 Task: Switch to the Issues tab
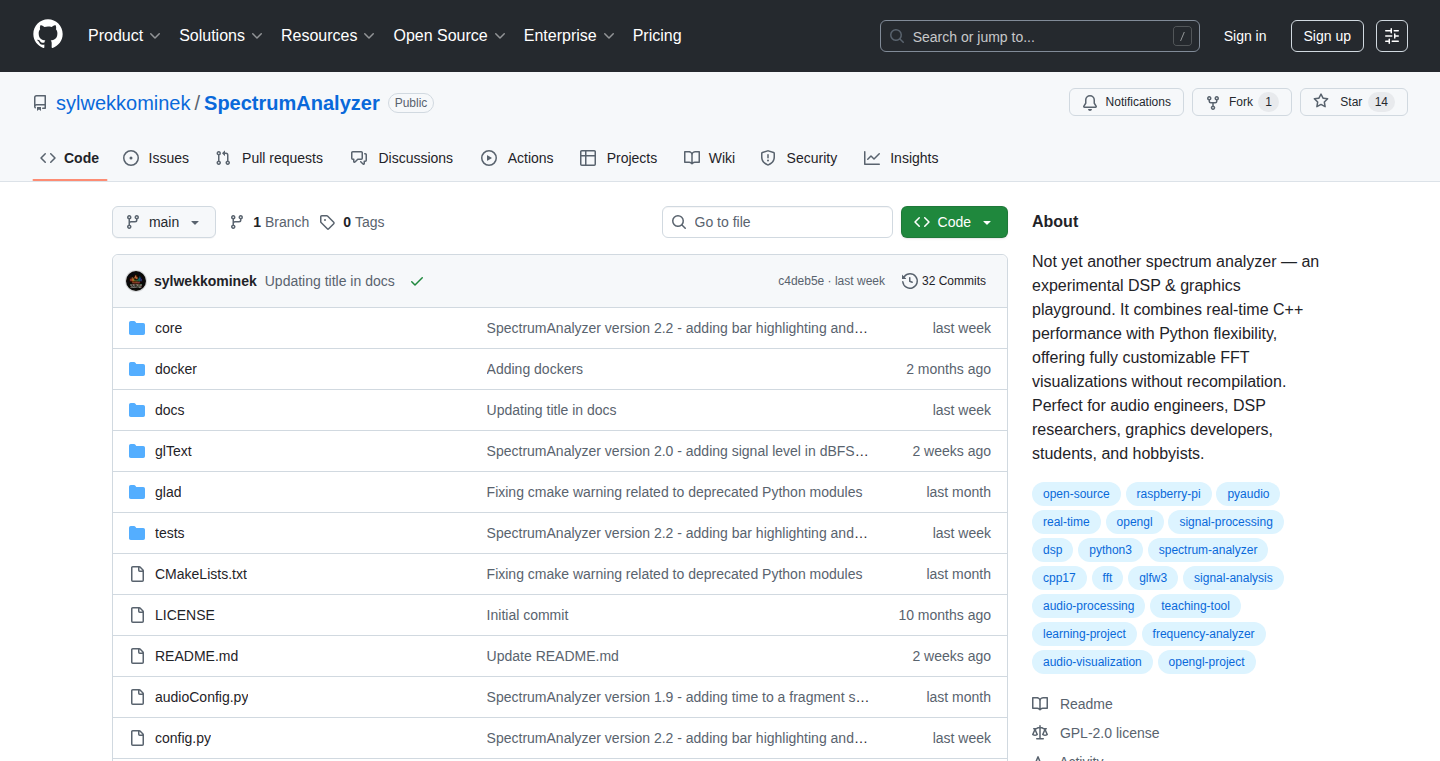(x=156, y=158)
